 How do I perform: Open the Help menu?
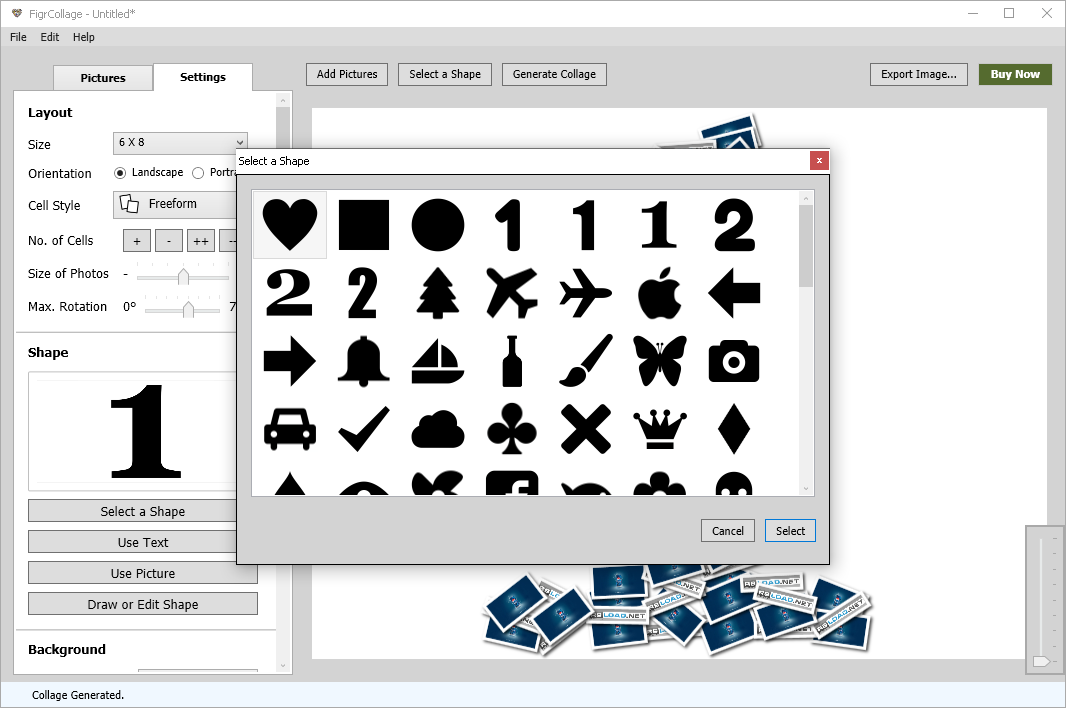point(84,37)
